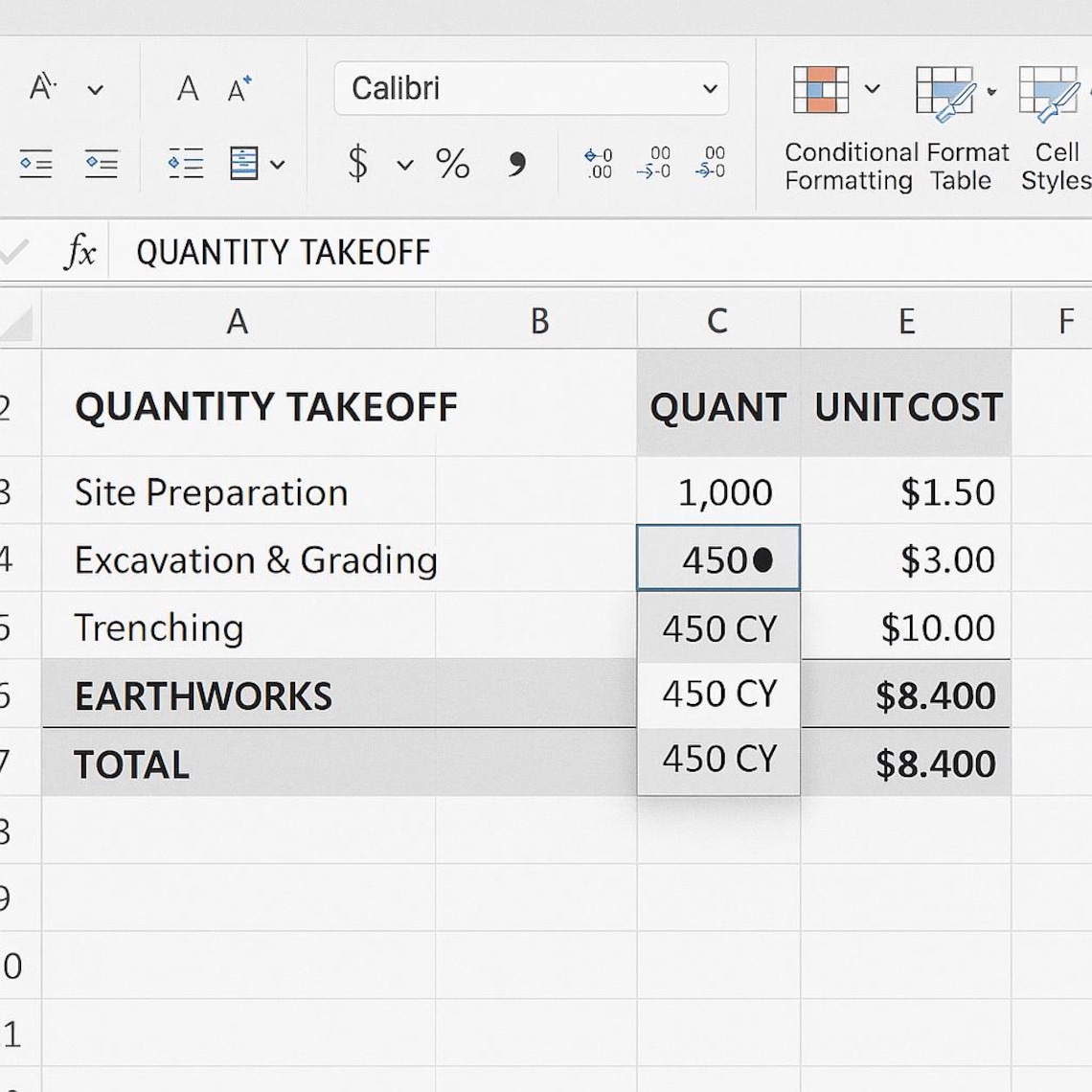Expand the alignment options arrow
This screenshot has width=1092, height=1092.
click(277, 165)
